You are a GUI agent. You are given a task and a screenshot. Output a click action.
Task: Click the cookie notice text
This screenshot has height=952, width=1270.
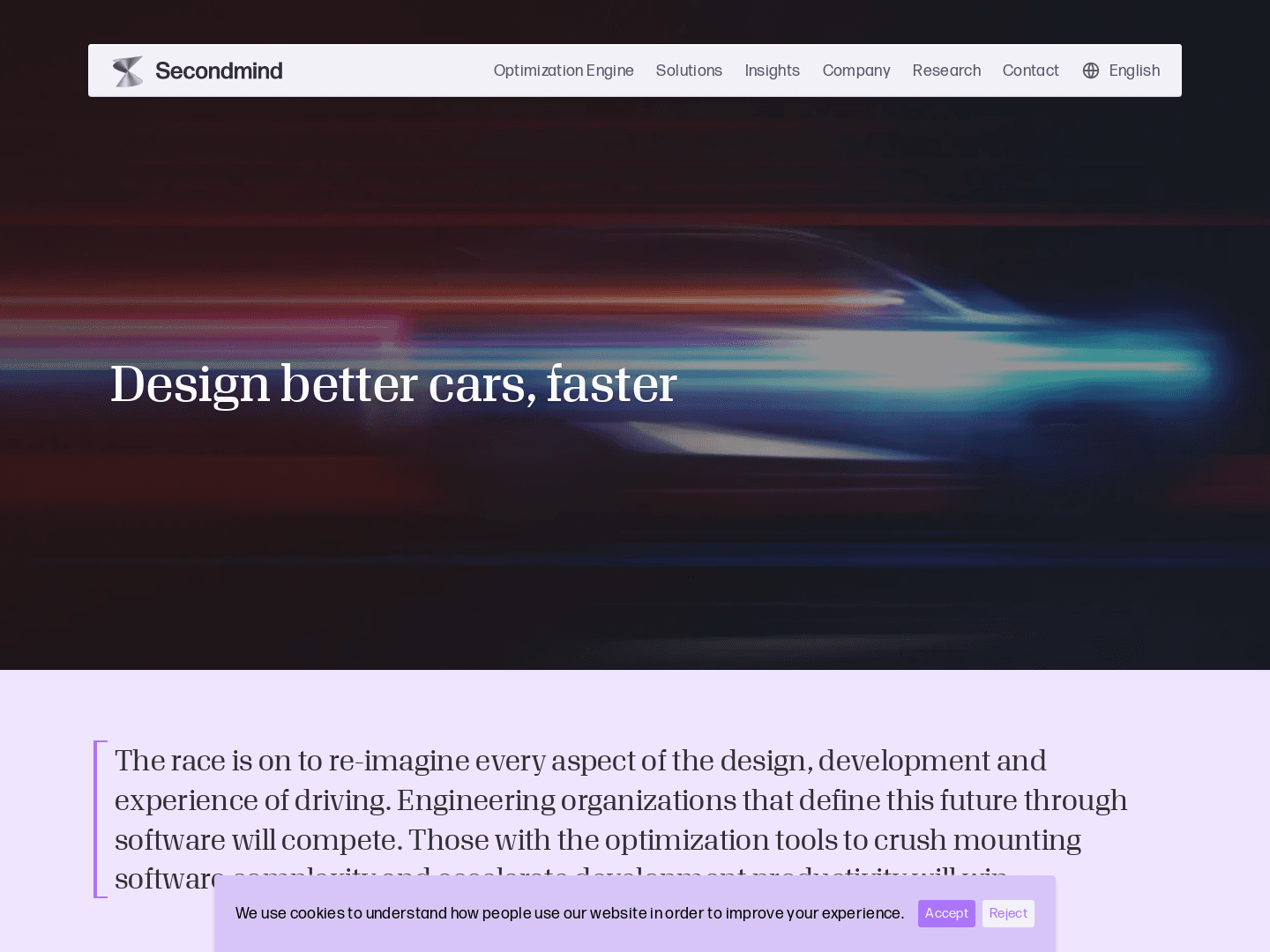[x=568, y=913]
